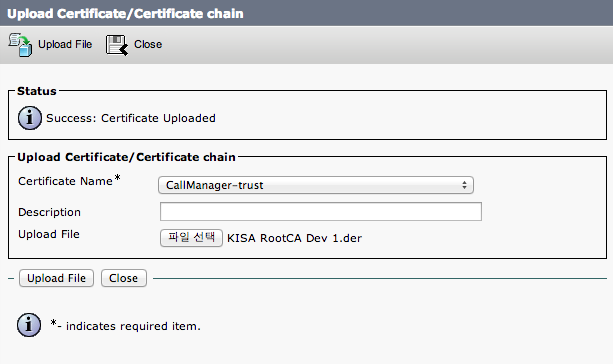
Task: Click the Certificate Name field label
Action: [65, 181]
